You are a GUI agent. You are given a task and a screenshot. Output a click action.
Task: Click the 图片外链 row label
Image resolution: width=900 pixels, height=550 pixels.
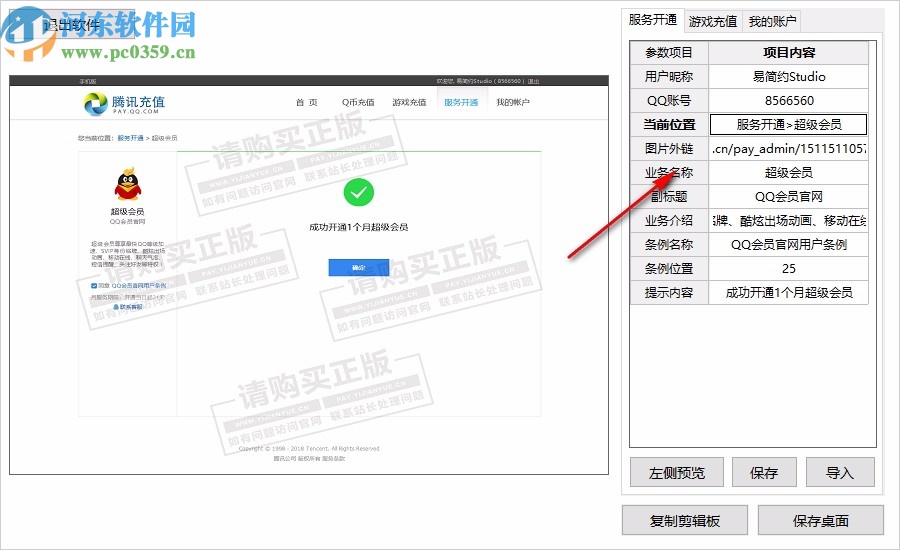click(669, 149)
